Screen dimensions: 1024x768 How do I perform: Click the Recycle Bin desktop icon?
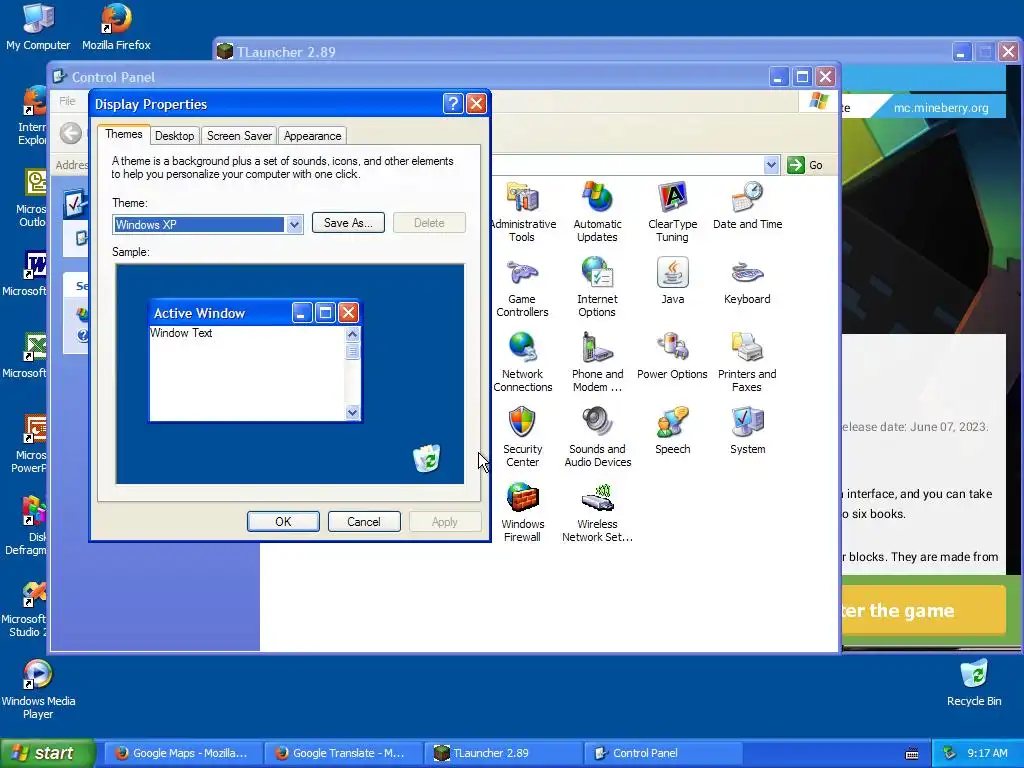click(974, 683)
